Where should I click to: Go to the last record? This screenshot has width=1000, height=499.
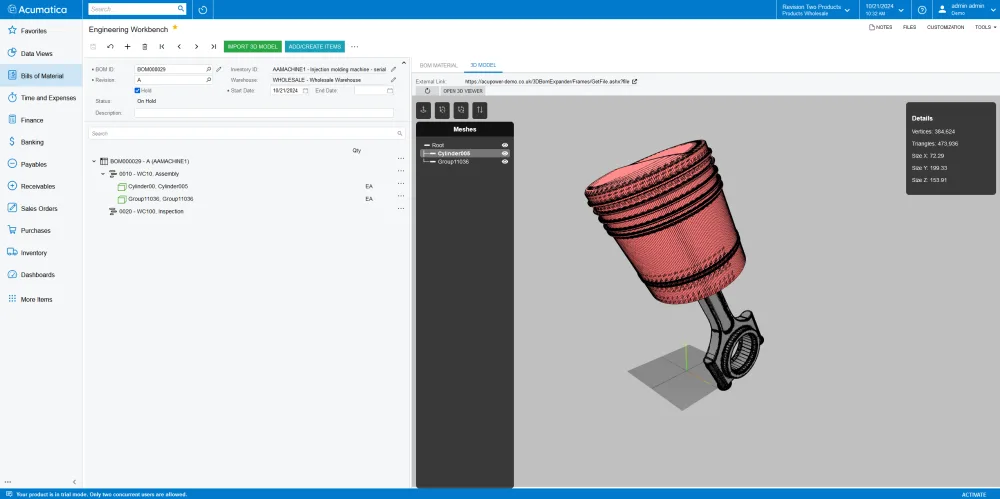tap(213, 46)
